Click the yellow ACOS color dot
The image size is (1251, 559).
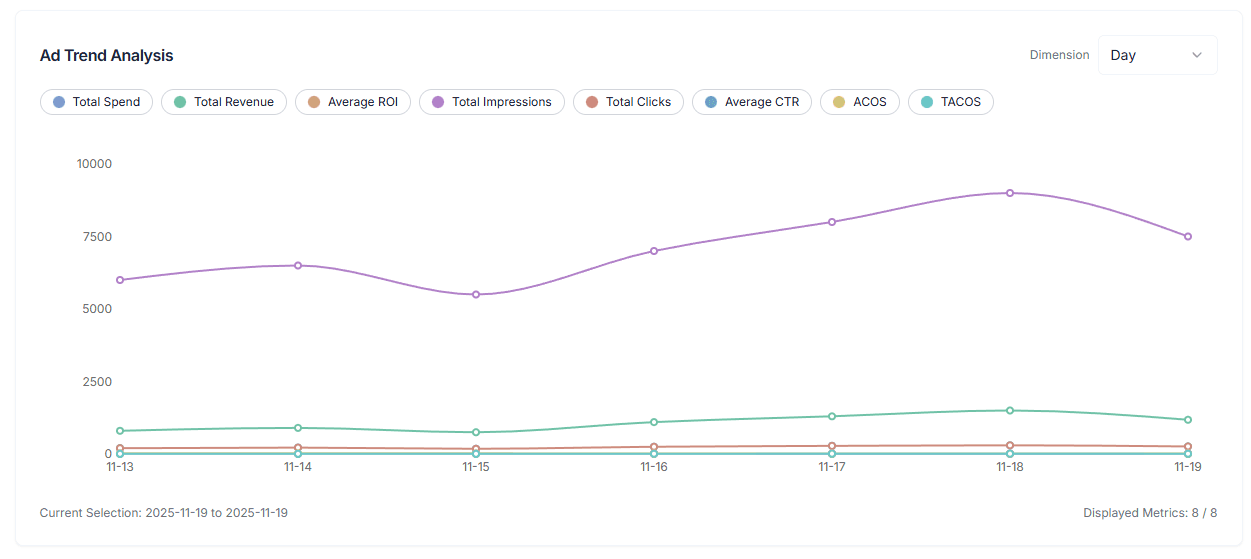839,102
